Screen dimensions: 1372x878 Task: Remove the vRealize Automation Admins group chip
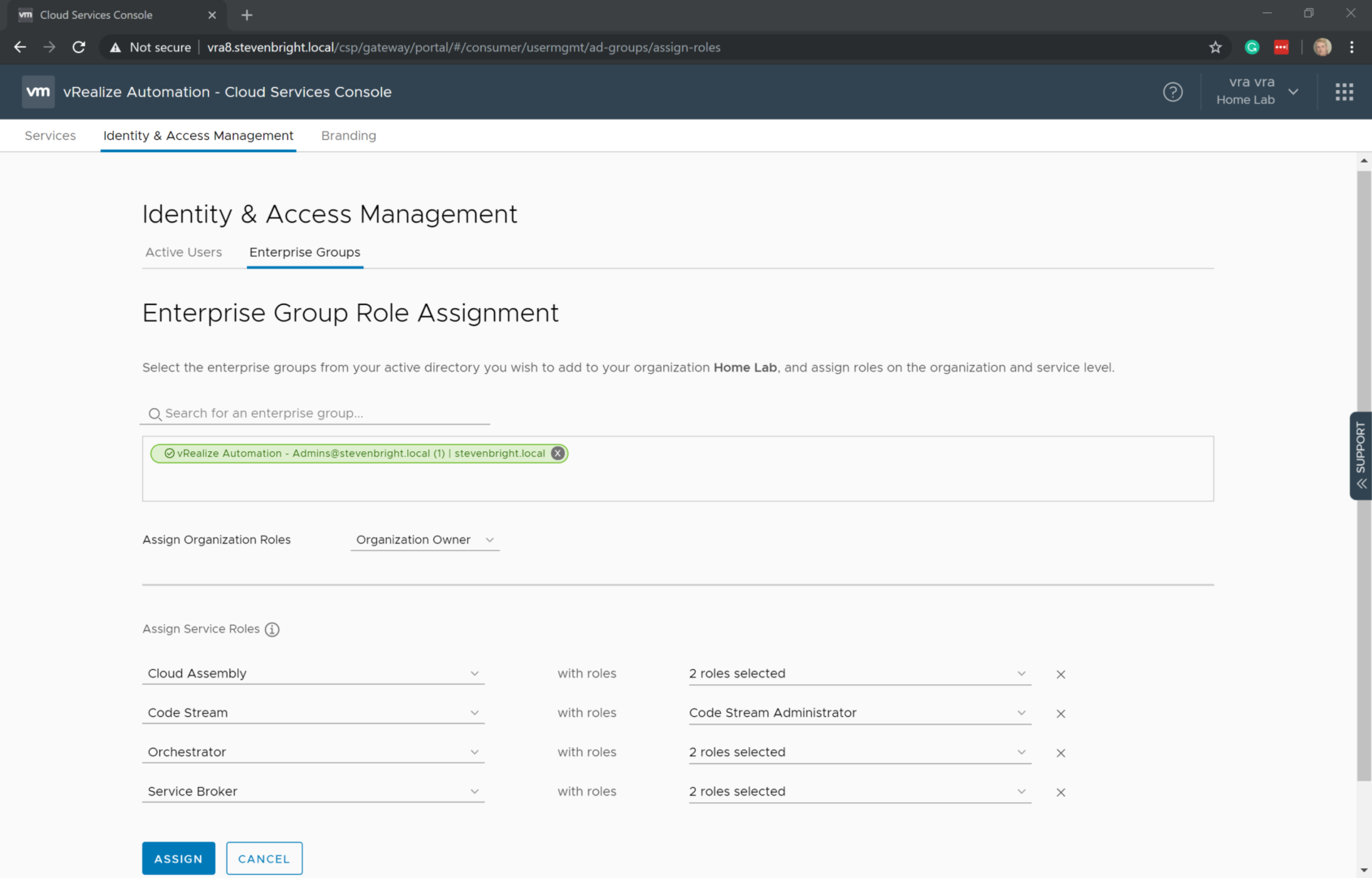pyautogui.click(x=558, y=454)
